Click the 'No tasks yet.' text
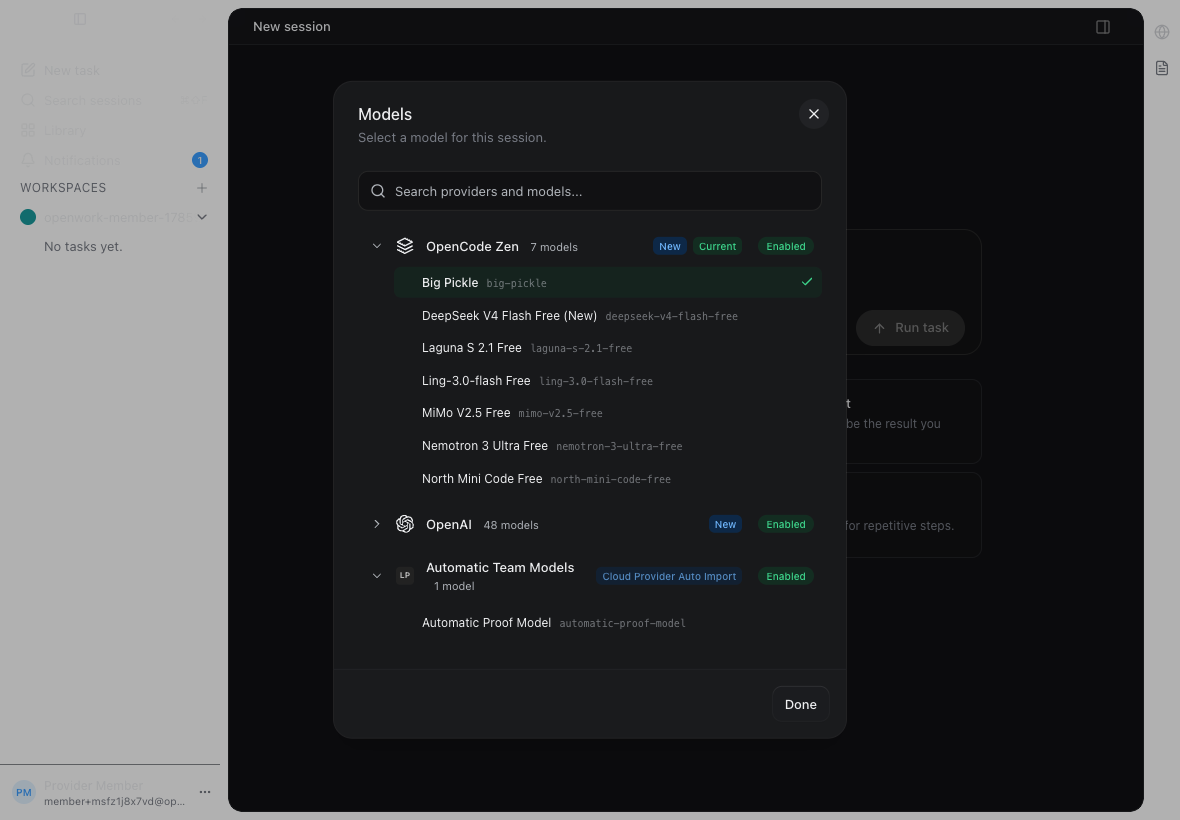Image resolution: width=1180 pixels, height=820 pixels. click(x=83, y=246)
